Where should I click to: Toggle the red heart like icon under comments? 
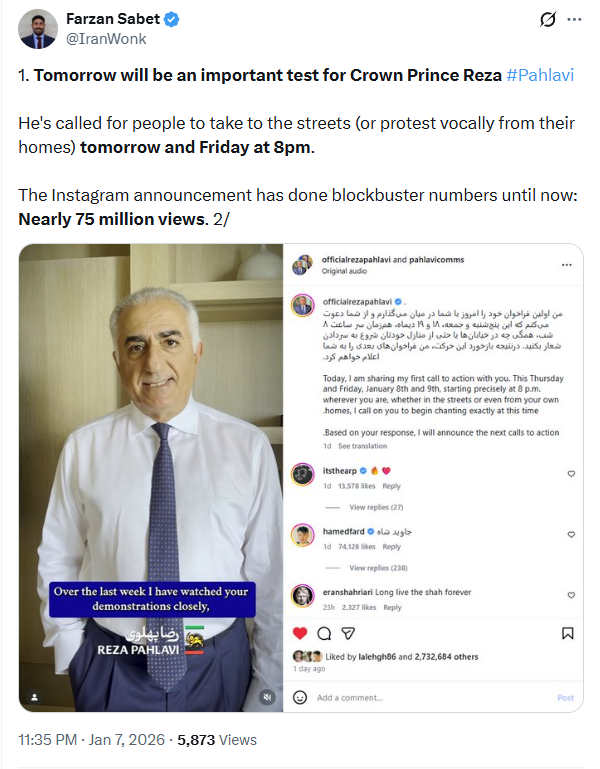point(300,634)
